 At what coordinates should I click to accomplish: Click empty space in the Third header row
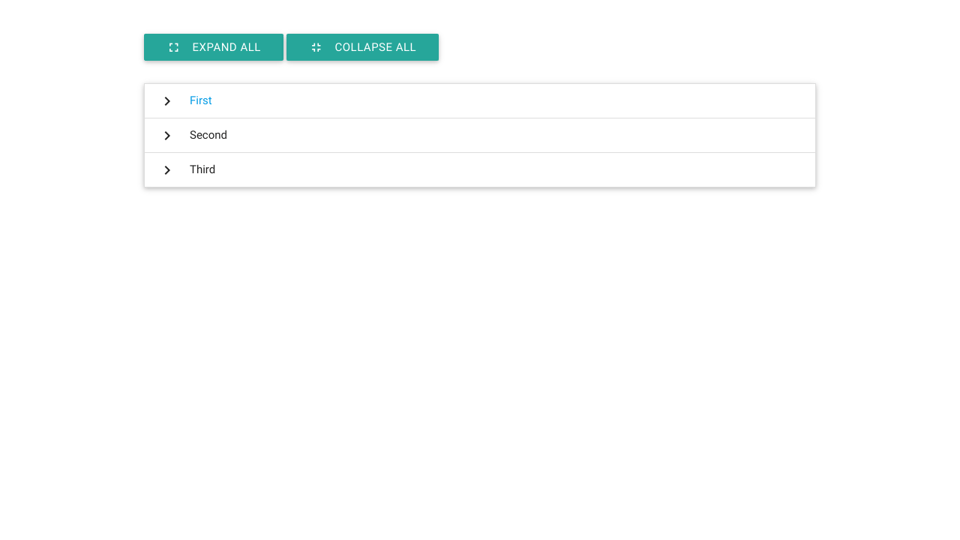coord(600,170)
